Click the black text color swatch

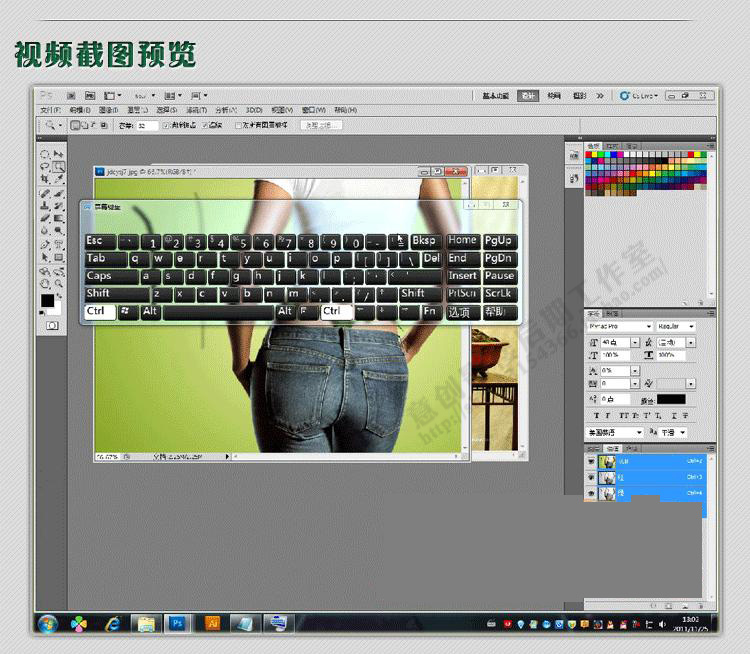click(671, 399)
